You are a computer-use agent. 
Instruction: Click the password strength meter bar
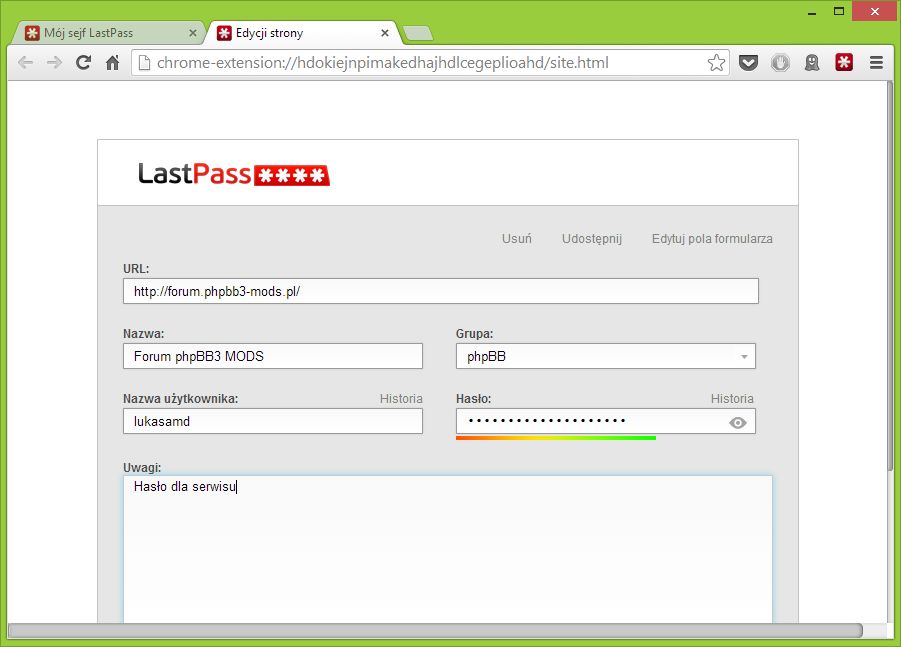tap(556, 438)
